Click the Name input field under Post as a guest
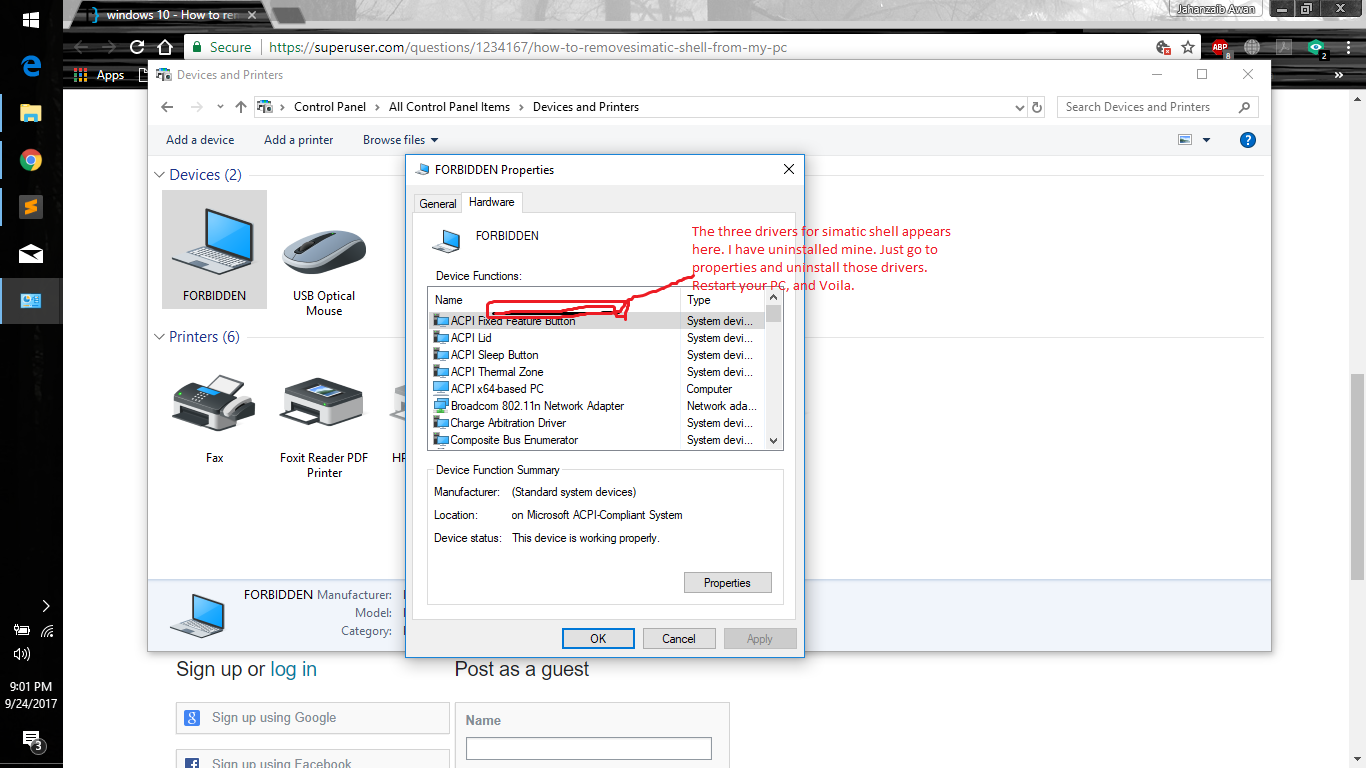The image size is (1366, 768). (588, 748)
